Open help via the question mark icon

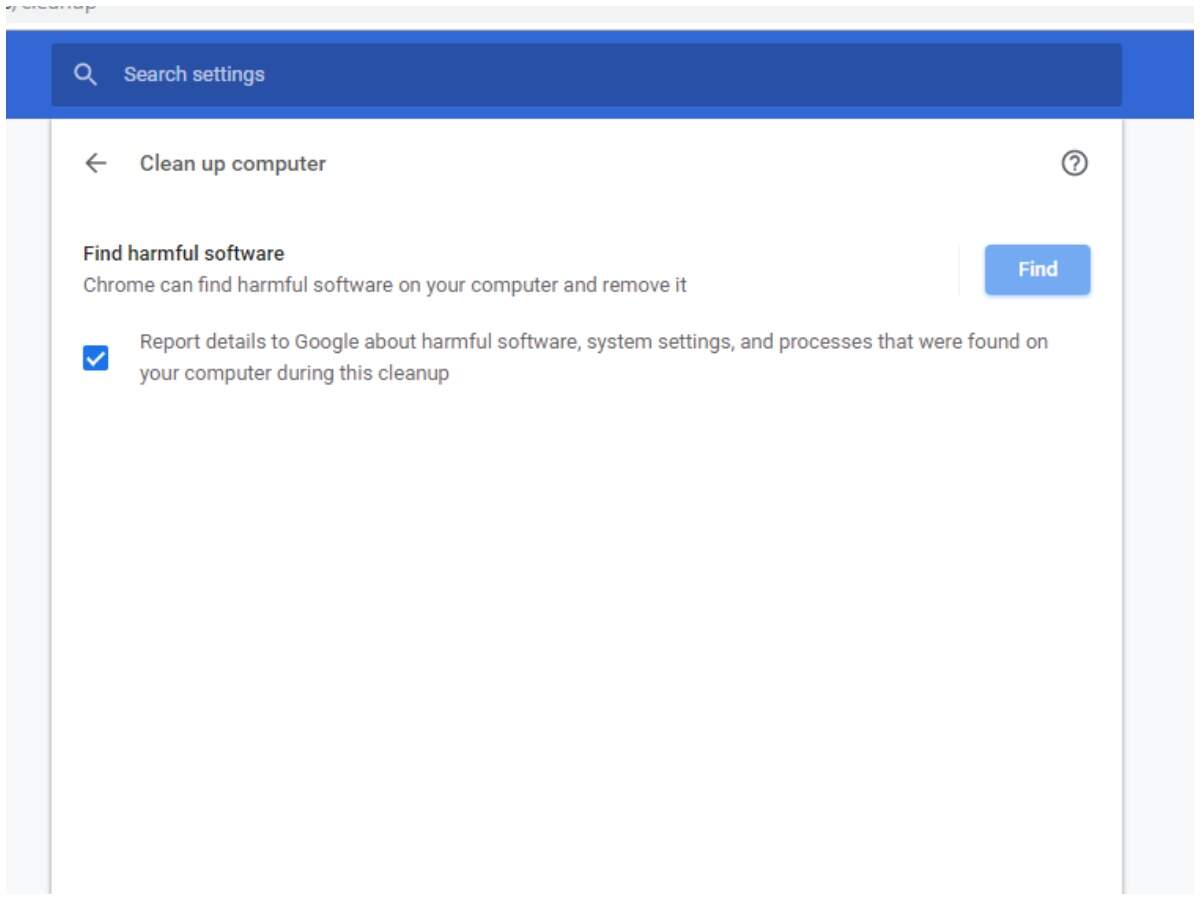coord(1074,164)
